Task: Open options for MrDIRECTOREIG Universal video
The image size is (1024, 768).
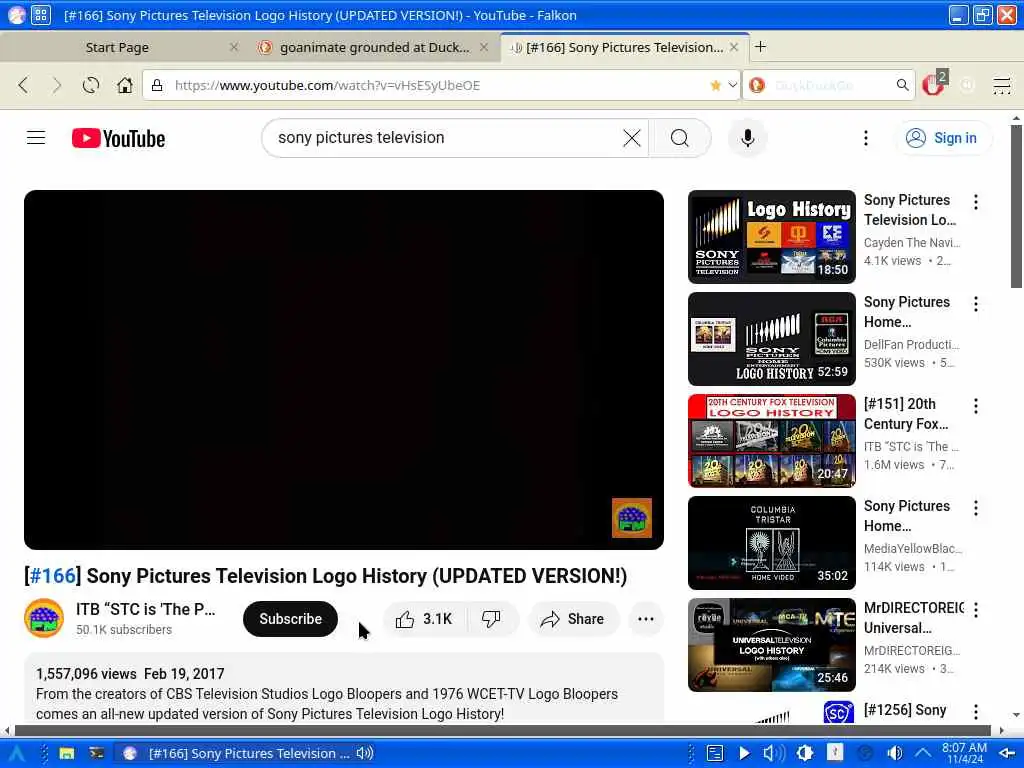Action: (x=976, y=610)
